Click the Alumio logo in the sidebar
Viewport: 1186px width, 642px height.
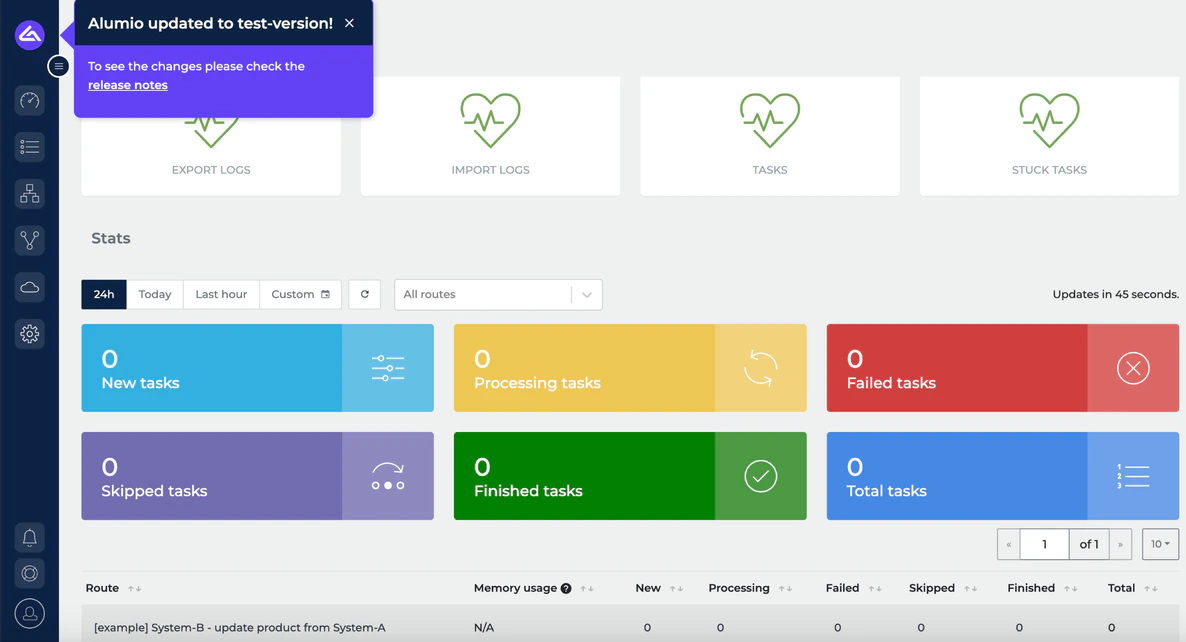29,35
